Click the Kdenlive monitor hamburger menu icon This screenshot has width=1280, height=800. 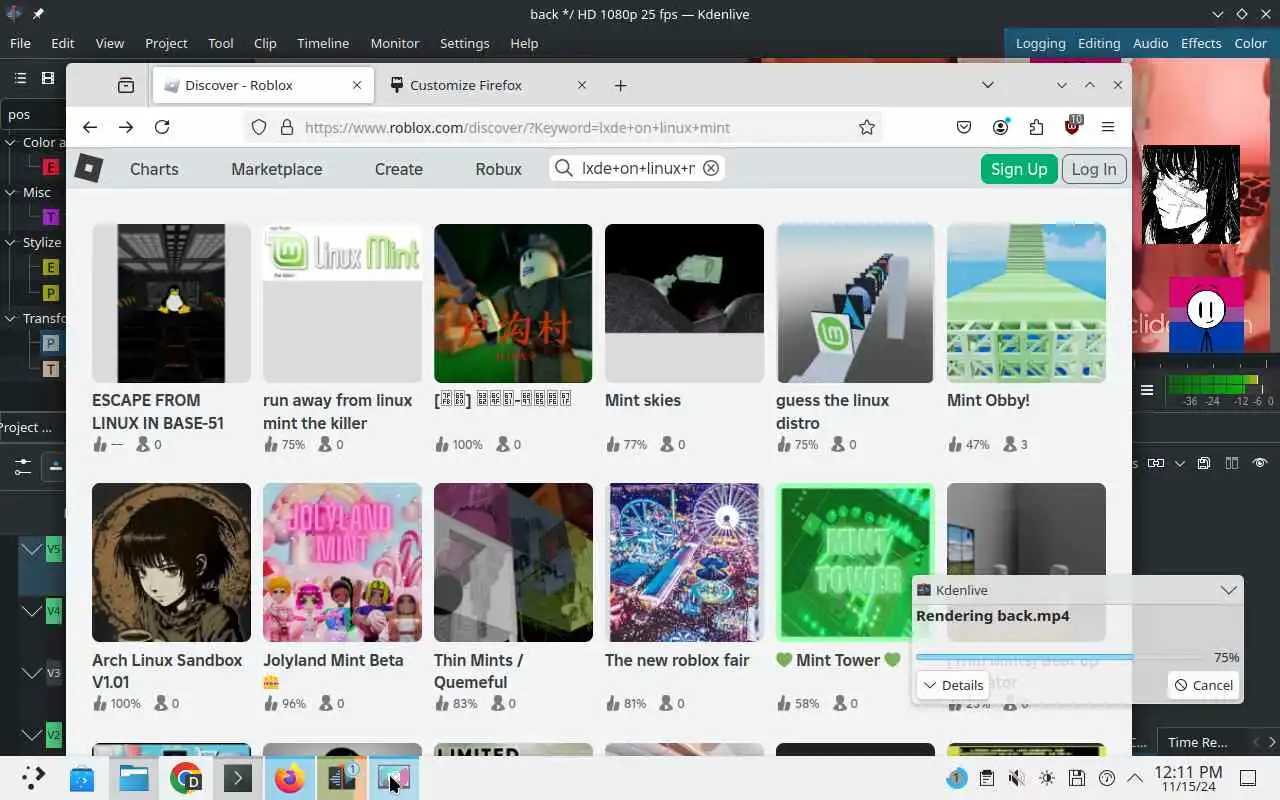[x=1147, y=390]
